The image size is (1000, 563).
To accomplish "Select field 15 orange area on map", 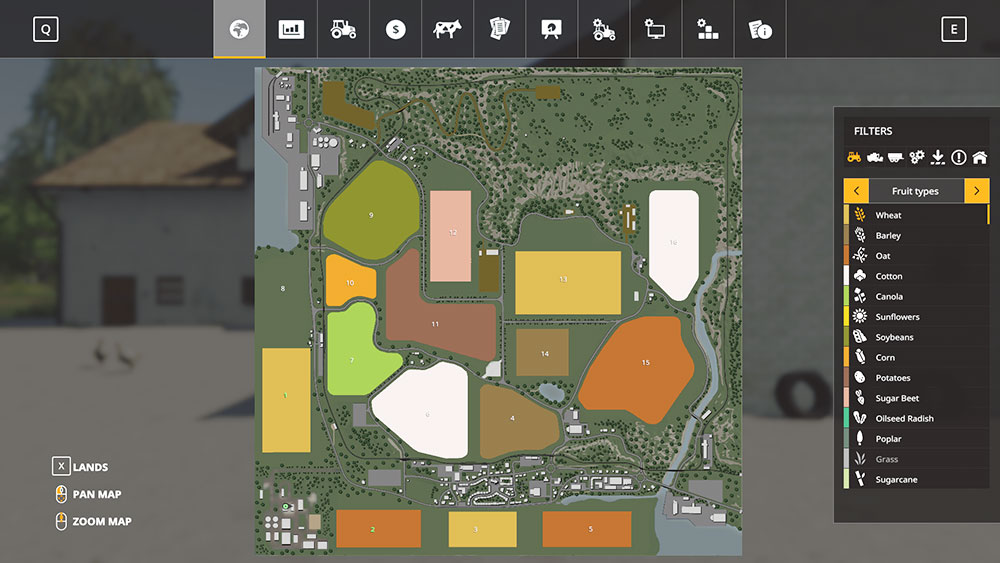I will (638, 370).
